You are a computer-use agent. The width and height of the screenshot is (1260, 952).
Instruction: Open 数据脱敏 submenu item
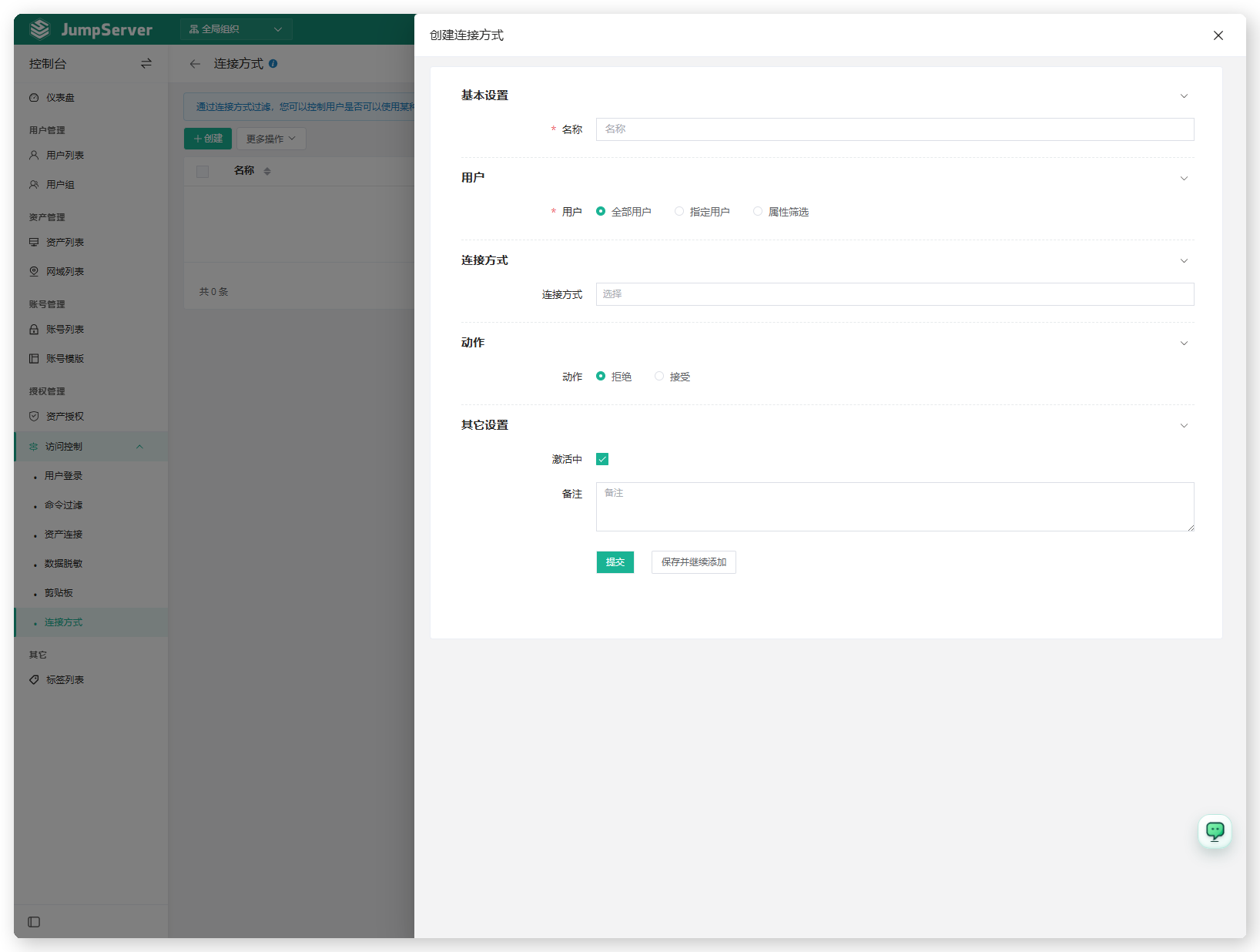[x=91, y=564]
